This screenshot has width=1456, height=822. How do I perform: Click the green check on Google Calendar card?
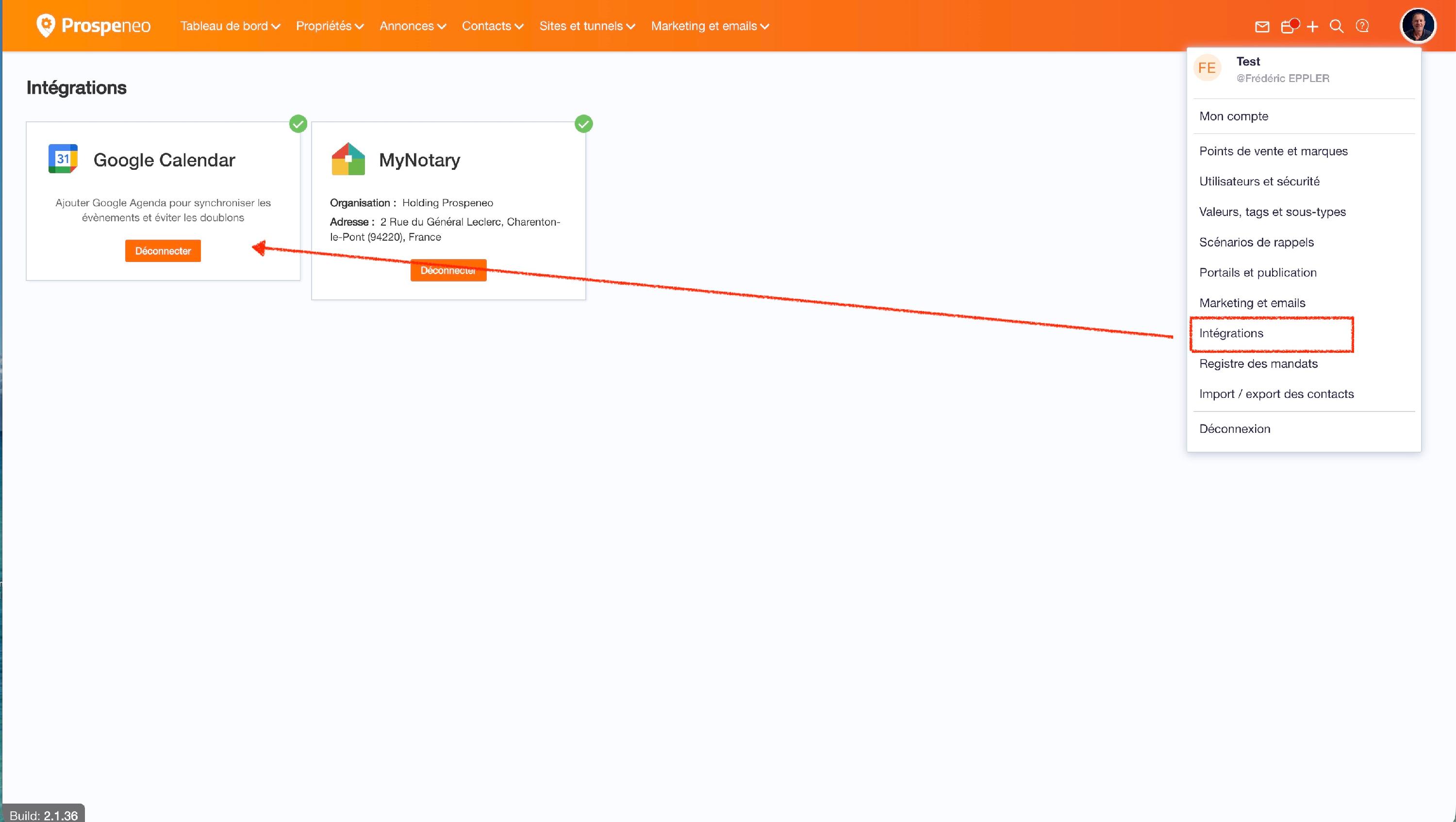pos(298,124)
